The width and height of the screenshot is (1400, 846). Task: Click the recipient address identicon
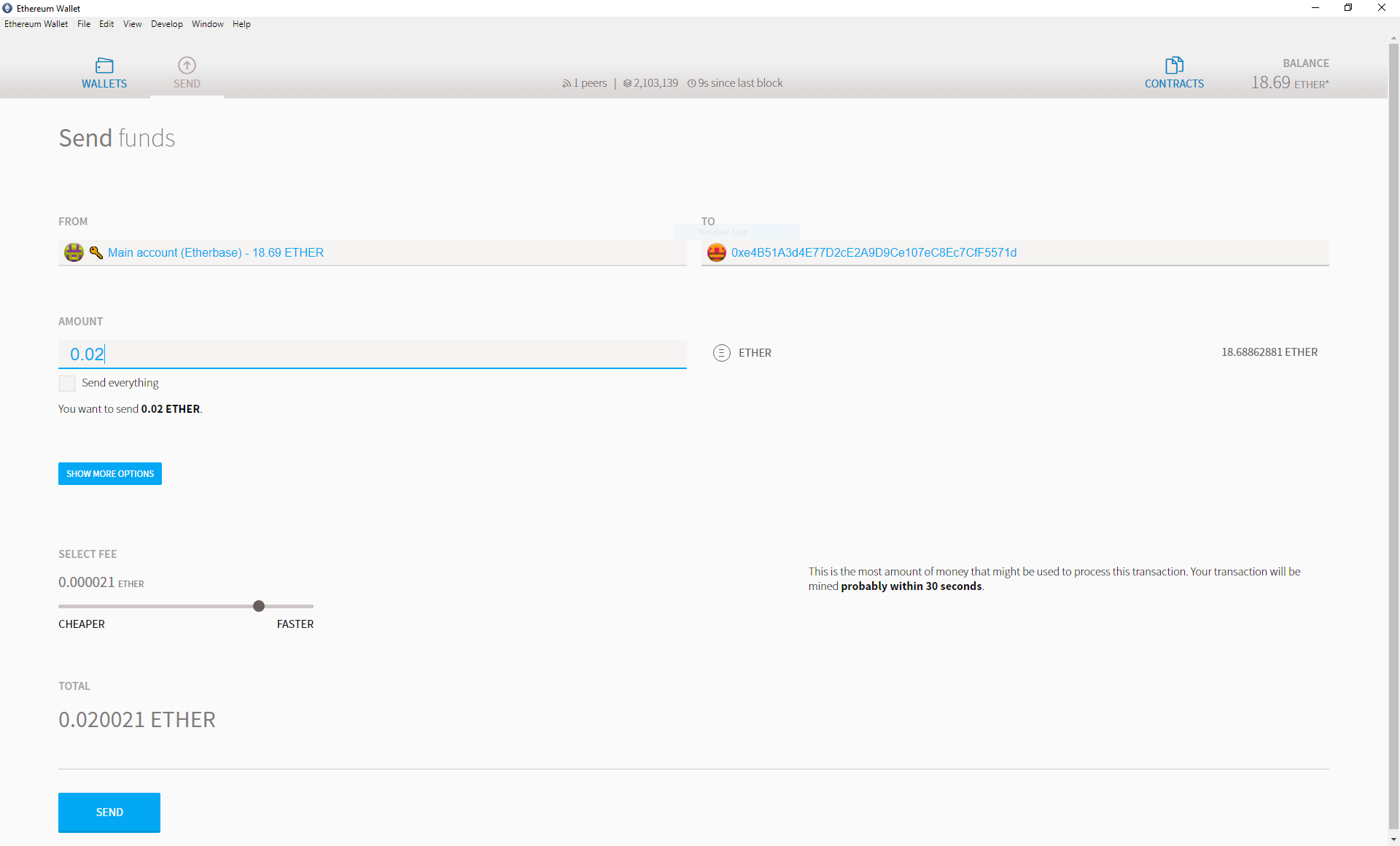[x=717, y=252]
